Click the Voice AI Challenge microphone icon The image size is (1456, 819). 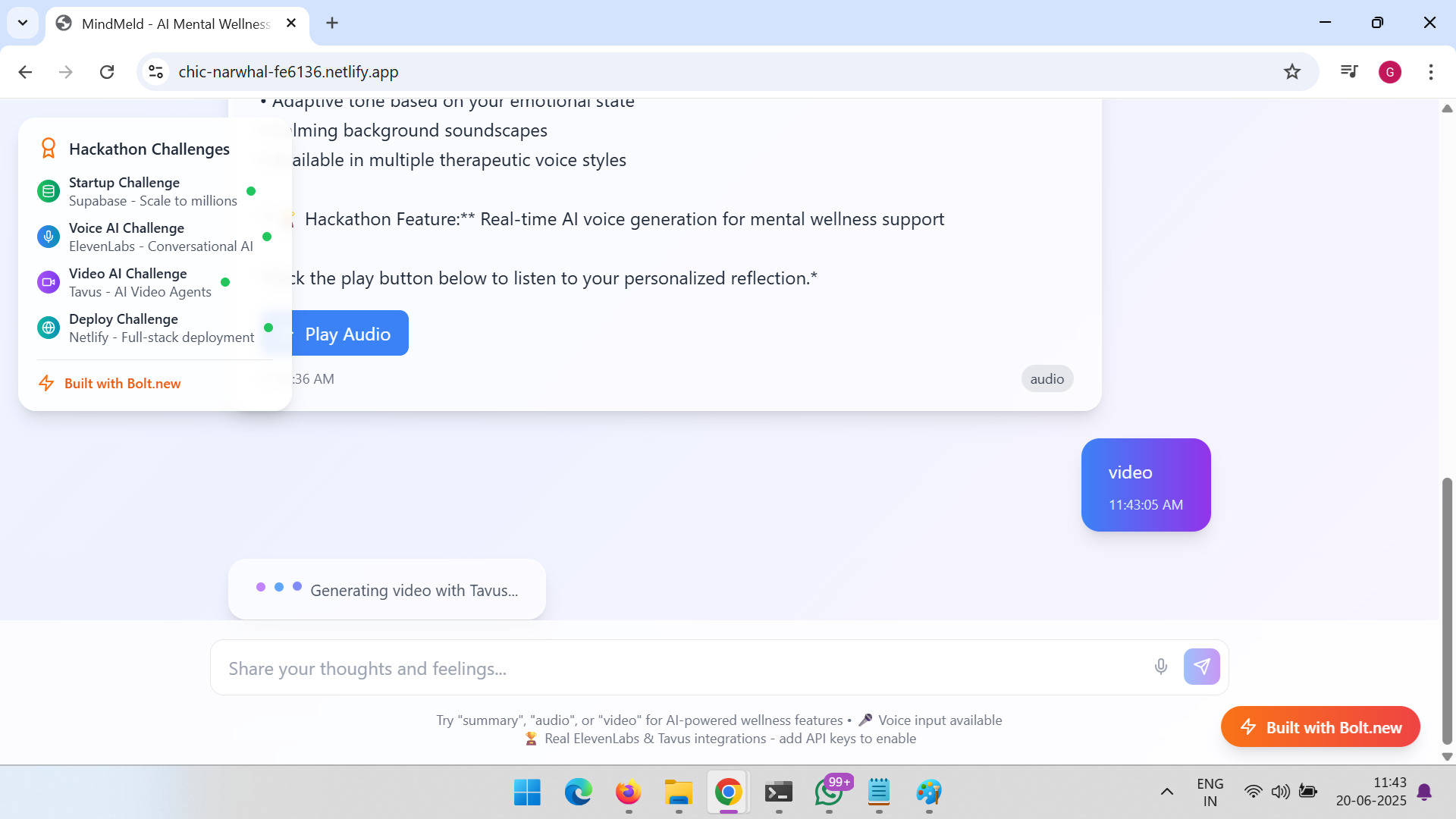[49, 237]
